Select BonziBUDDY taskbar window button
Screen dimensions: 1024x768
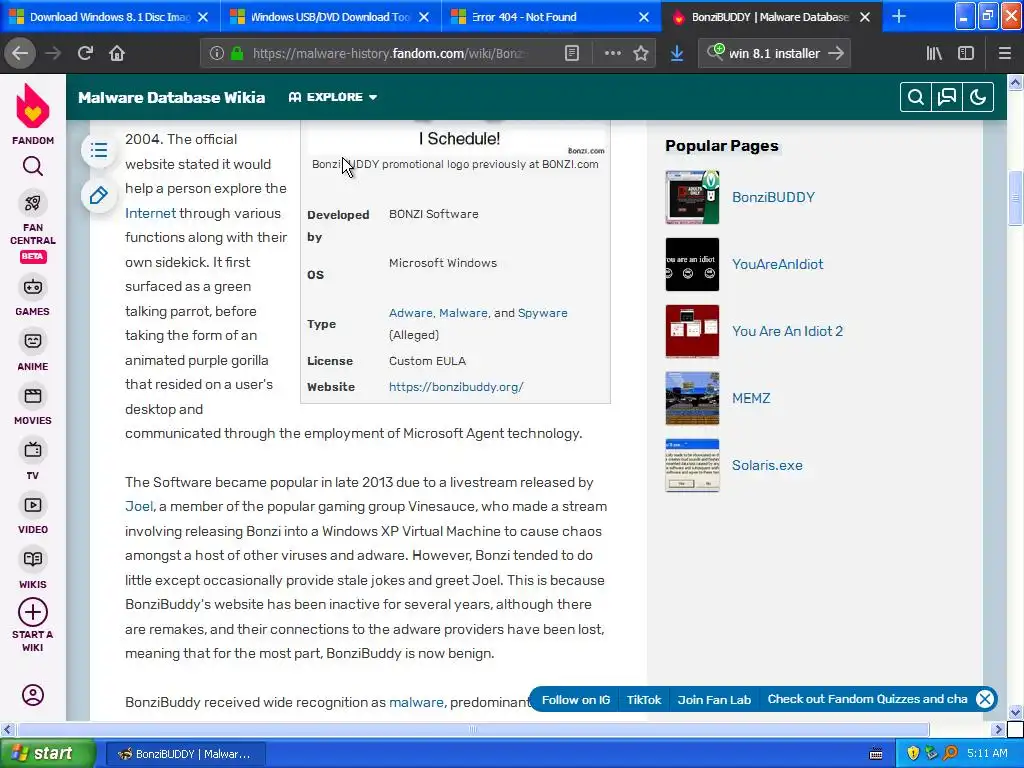tap(185, 754)
